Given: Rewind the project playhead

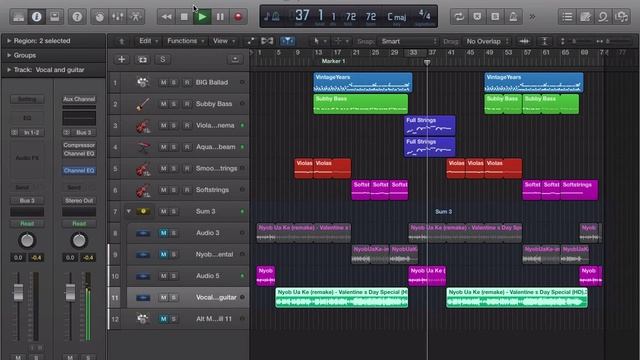Looking at the screenshot, I should coord(166,17).
